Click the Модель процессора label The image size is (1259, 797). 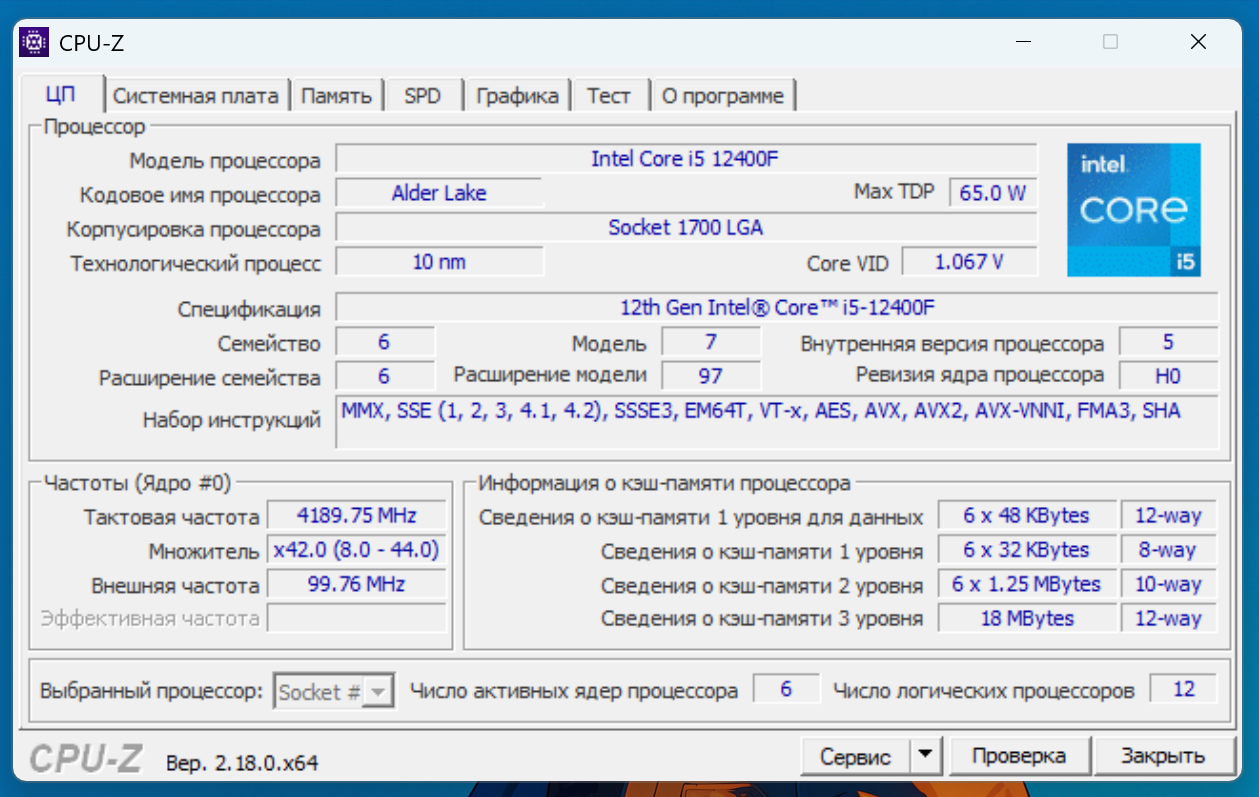(225, 161)
